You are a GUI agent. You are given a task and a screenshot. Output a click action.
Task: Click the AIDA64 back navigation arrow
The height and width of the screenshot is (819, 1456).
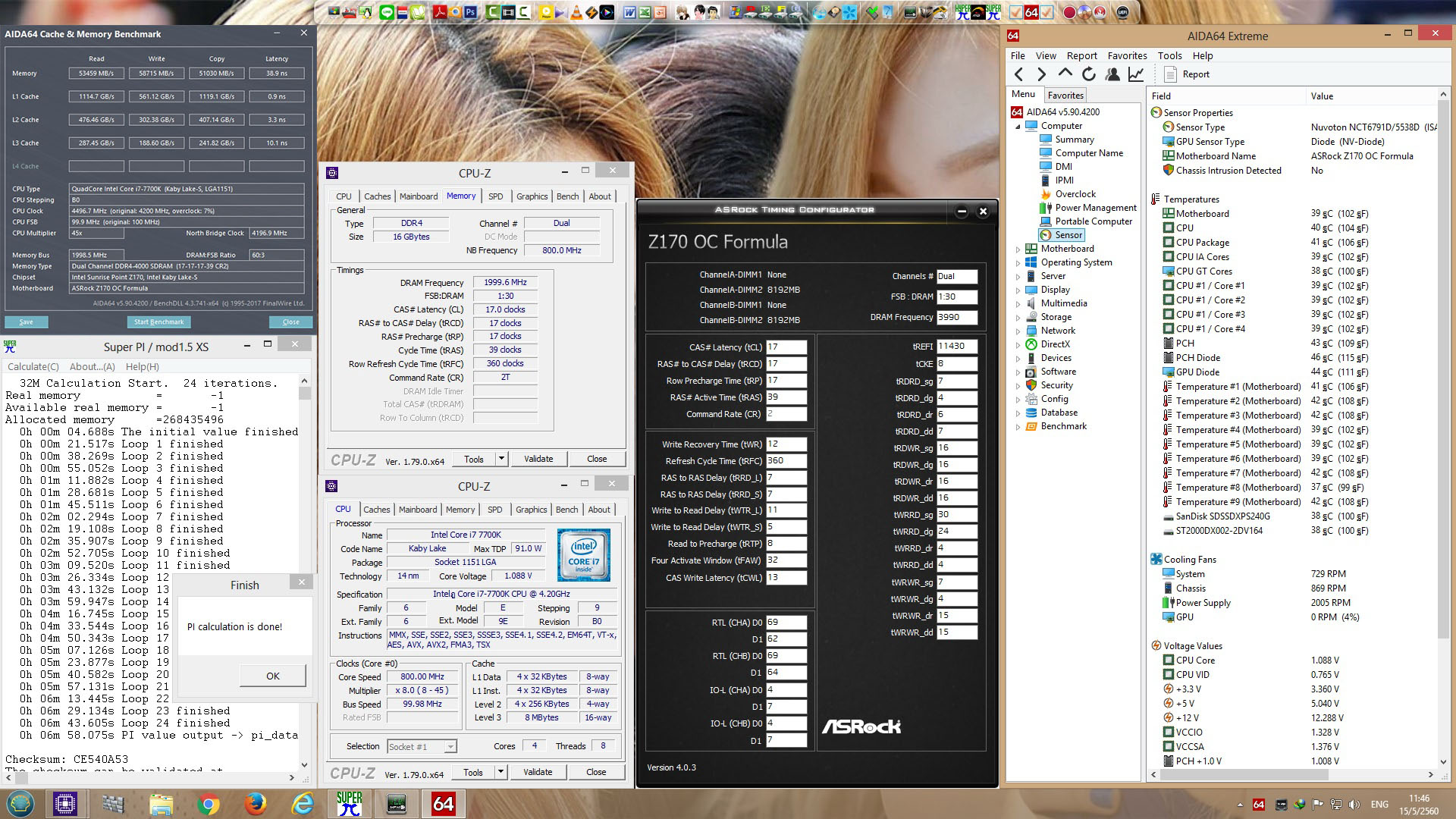(x=1019, y=74)
